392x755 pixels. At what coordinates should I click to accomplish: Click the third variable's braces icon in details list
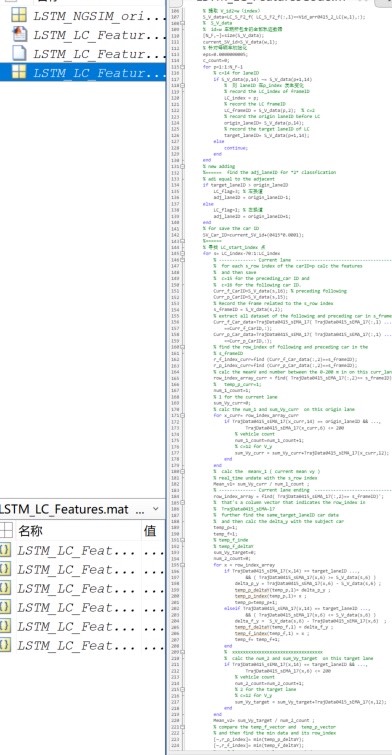pos(5,588)
